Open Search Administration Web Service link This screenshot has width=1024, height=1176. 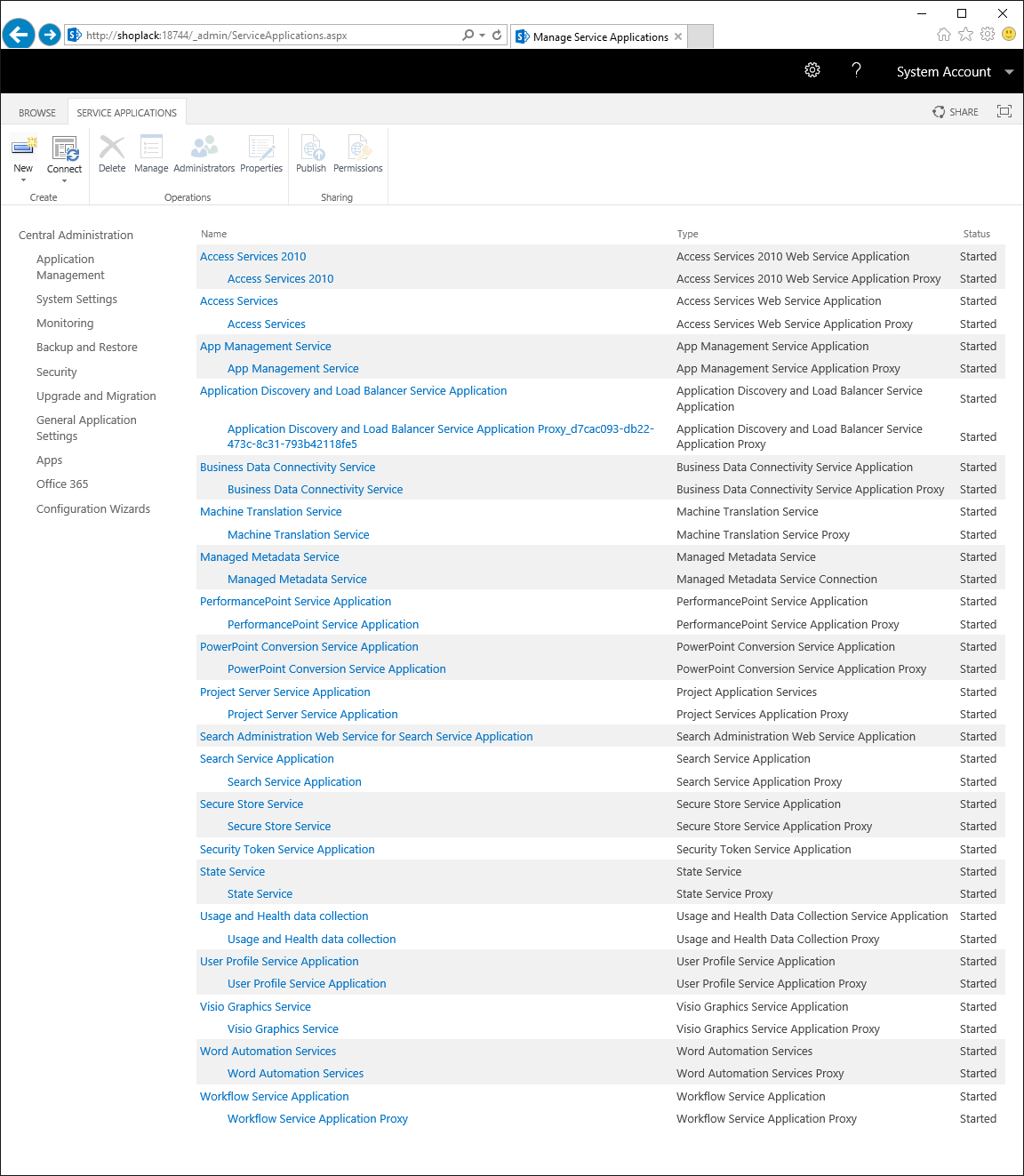coord(366,737)
